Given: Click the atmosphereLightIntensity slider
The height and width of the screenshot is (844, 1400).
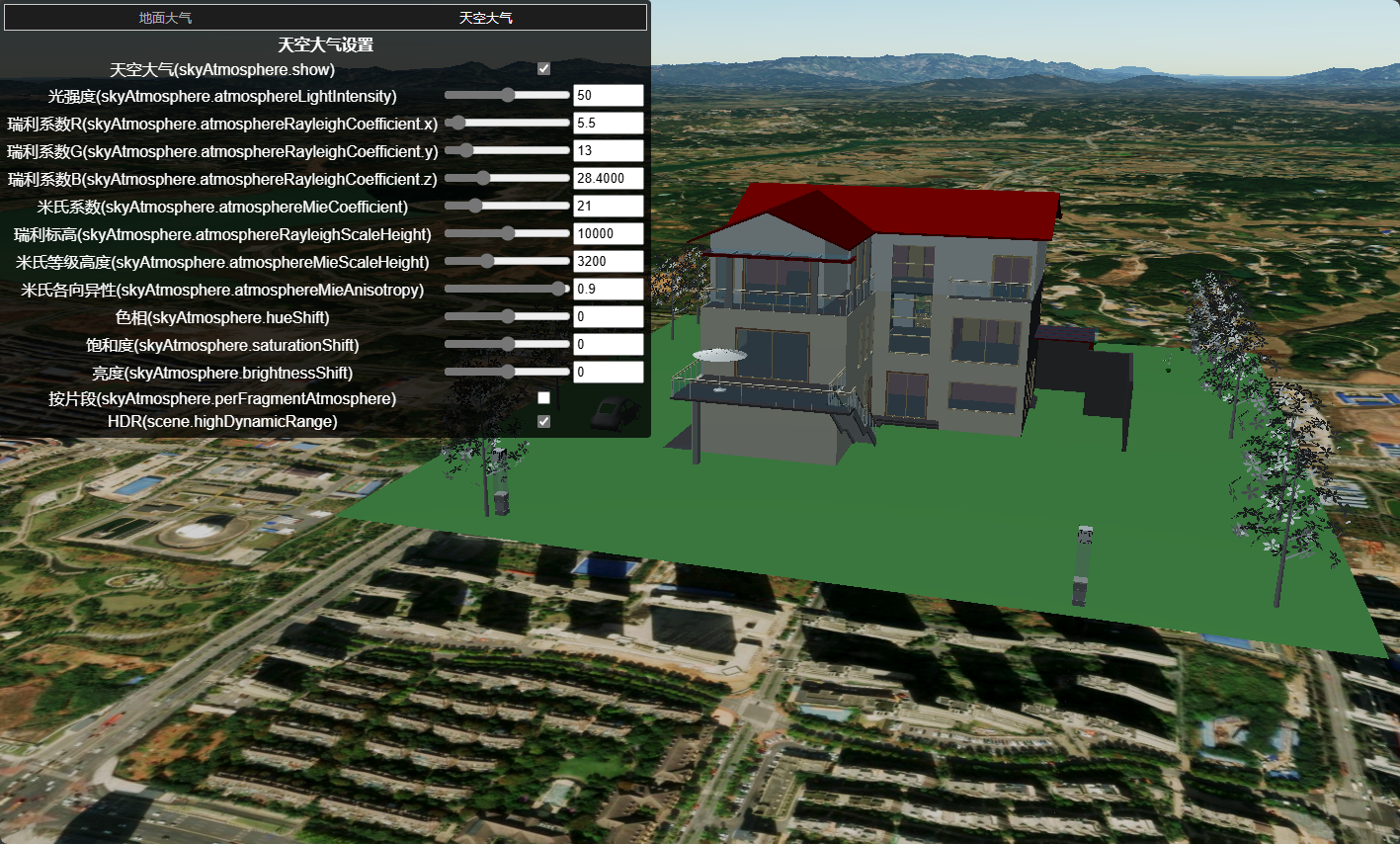Looking at the screenshot, I should coord(507,95).
